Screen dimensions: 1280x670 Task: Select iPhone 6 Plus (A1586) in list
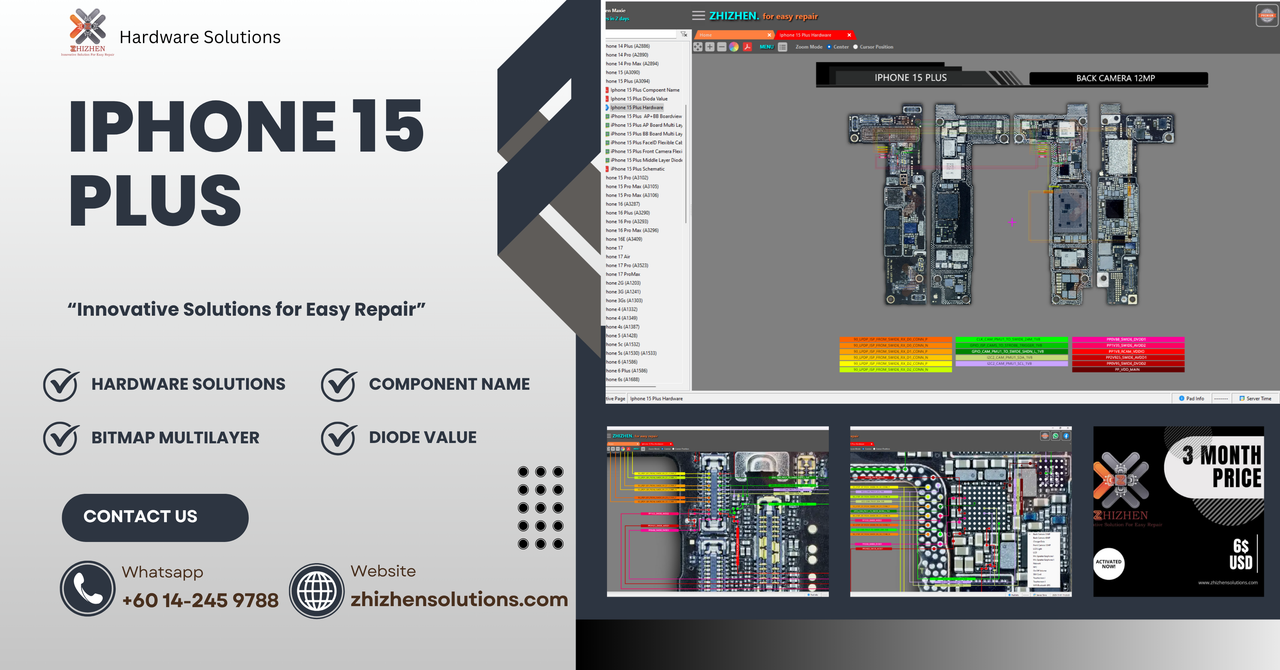[x=627, y=370]
